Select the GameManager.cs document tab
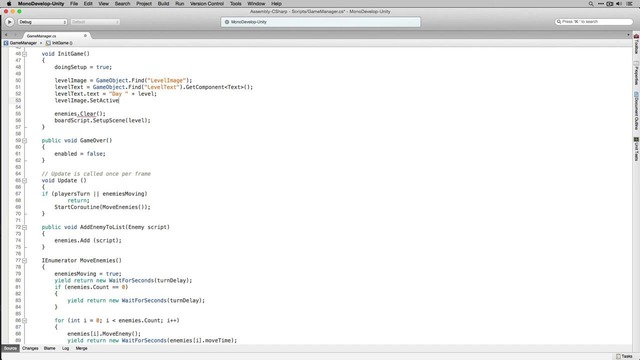 pyautogui.click(x=55, y=36)
